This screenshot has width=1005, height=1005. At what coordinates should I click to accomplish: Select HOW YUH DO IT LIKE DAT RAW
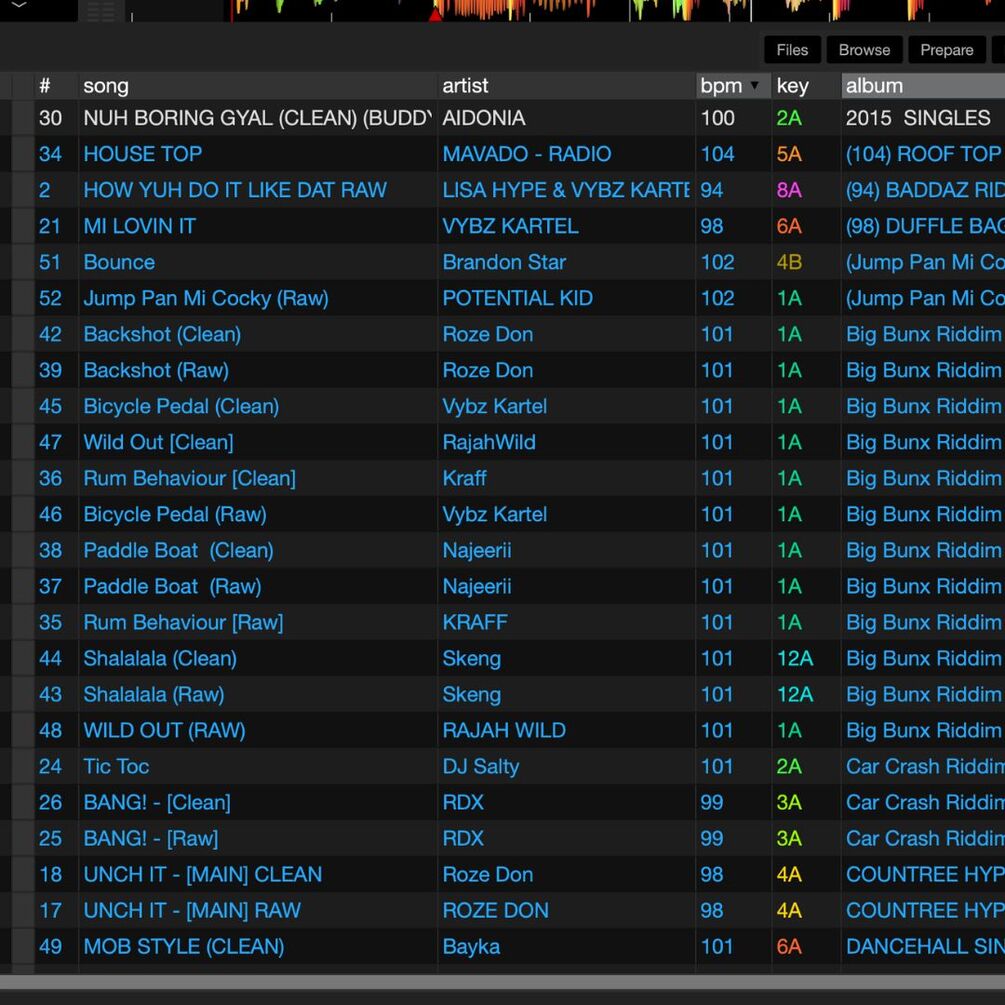[x=235, y=190]
